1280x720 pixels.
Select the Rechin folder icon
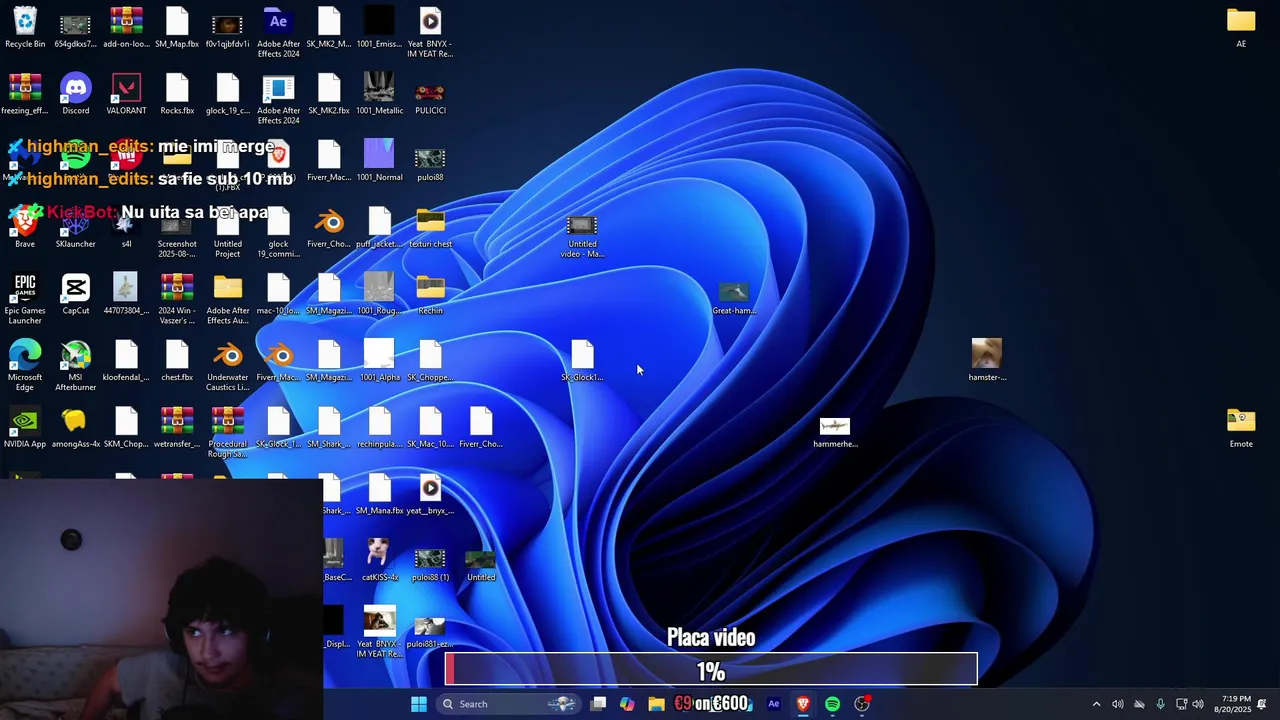pyautogui.click(x=430, y=295)
